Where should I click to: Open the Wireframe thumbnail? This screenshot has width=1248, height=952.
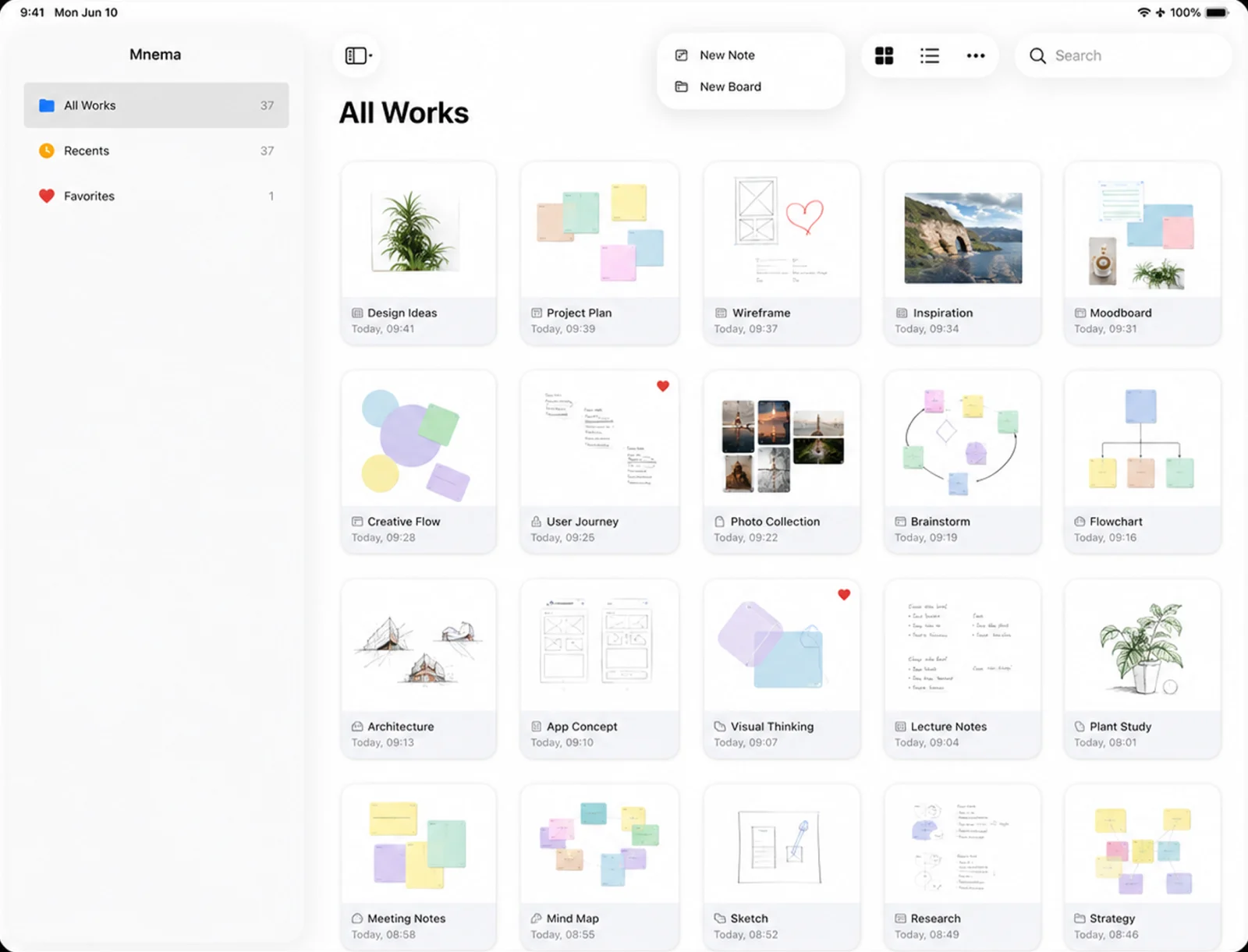[x=782, y=230]
